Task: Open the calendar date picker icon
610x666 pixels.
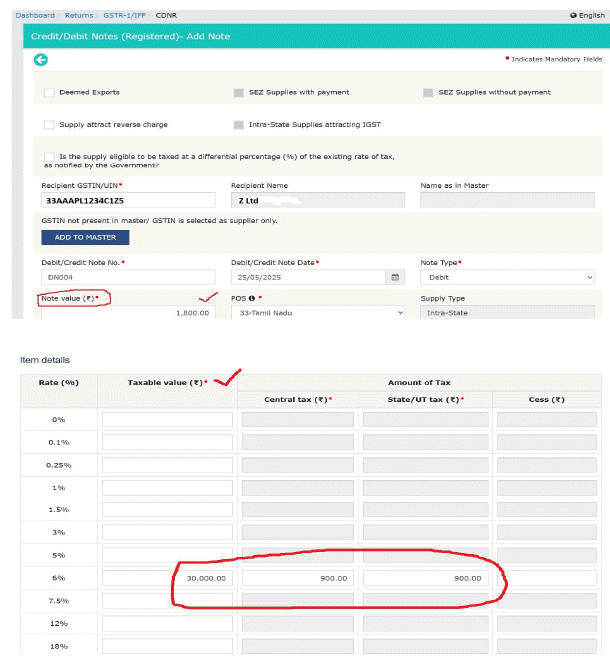Action: 396,277
